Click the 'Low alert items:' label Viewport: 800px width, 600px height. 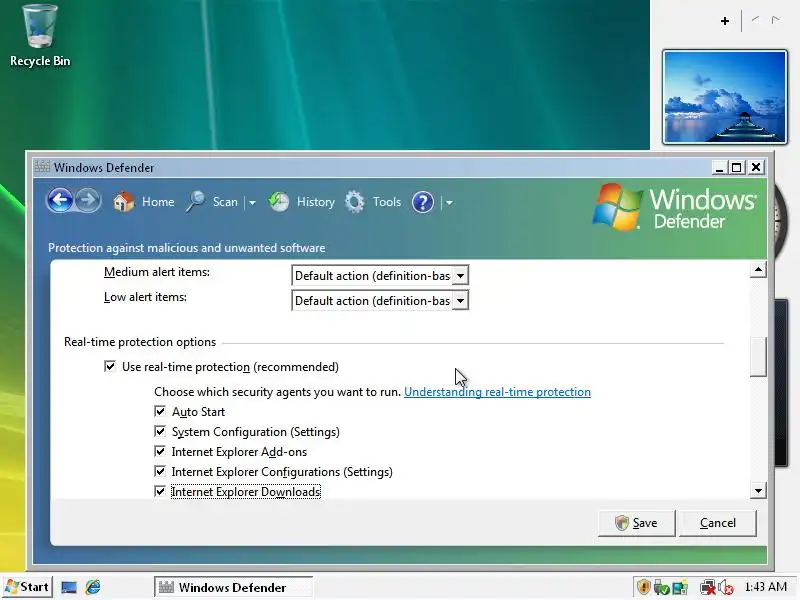click(145, 297)
